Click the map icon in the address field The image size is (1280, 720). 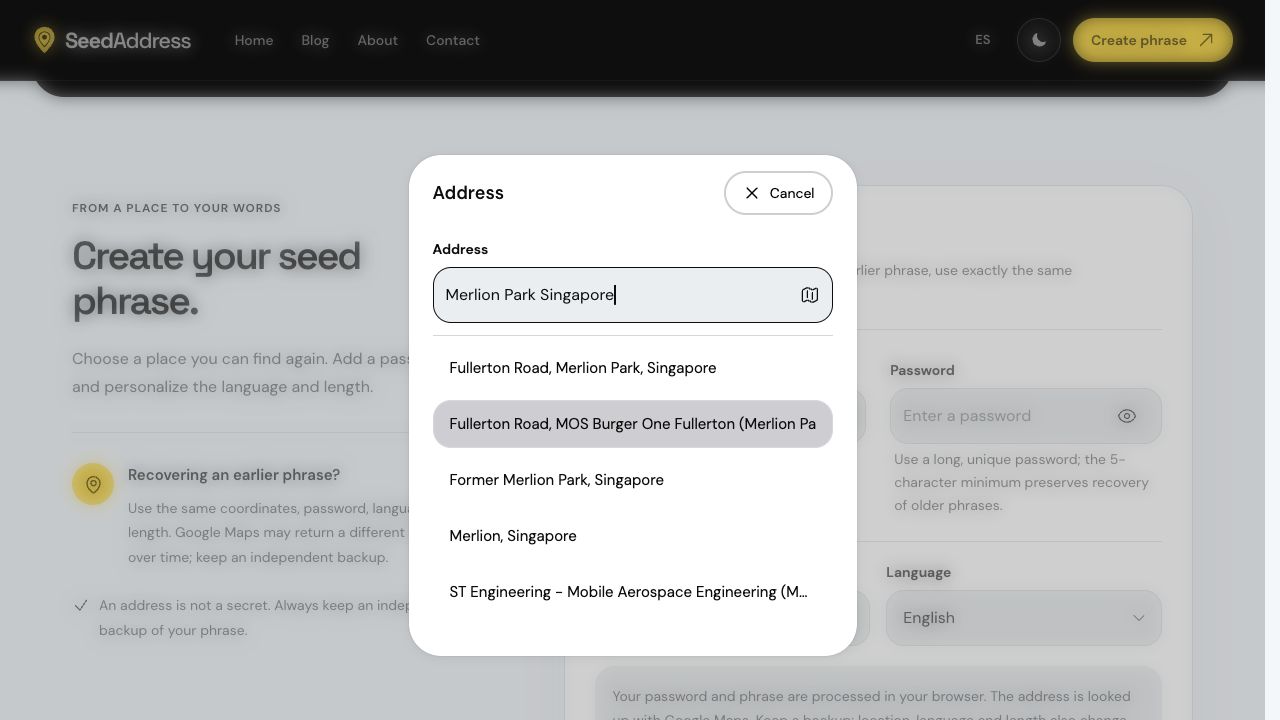coord(809,295)
